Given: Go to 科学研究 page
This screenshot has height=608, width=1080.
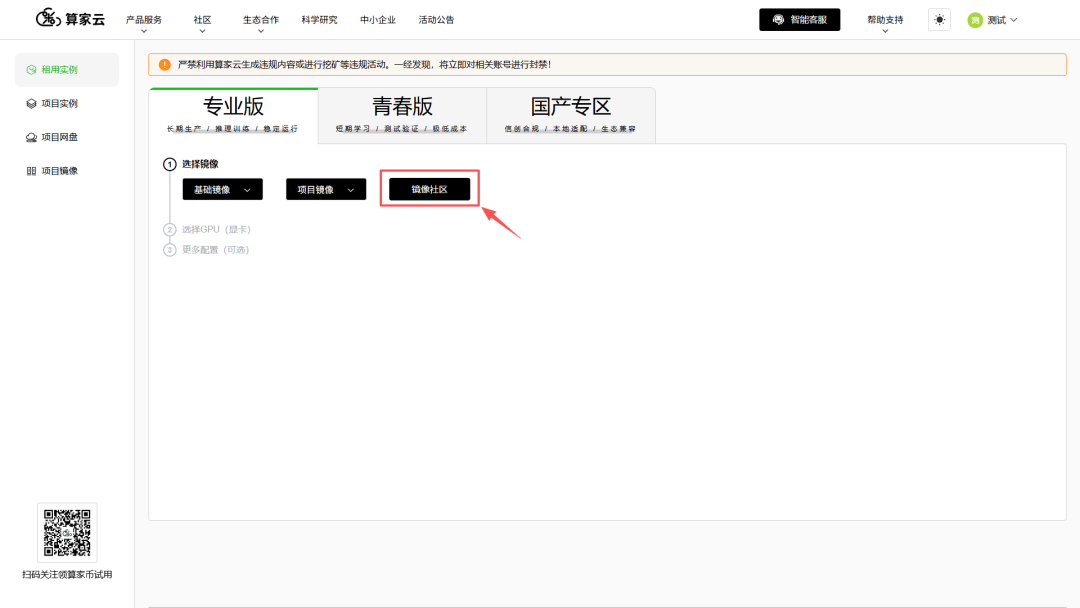Looking at the screenshot, I should (319, 20).
